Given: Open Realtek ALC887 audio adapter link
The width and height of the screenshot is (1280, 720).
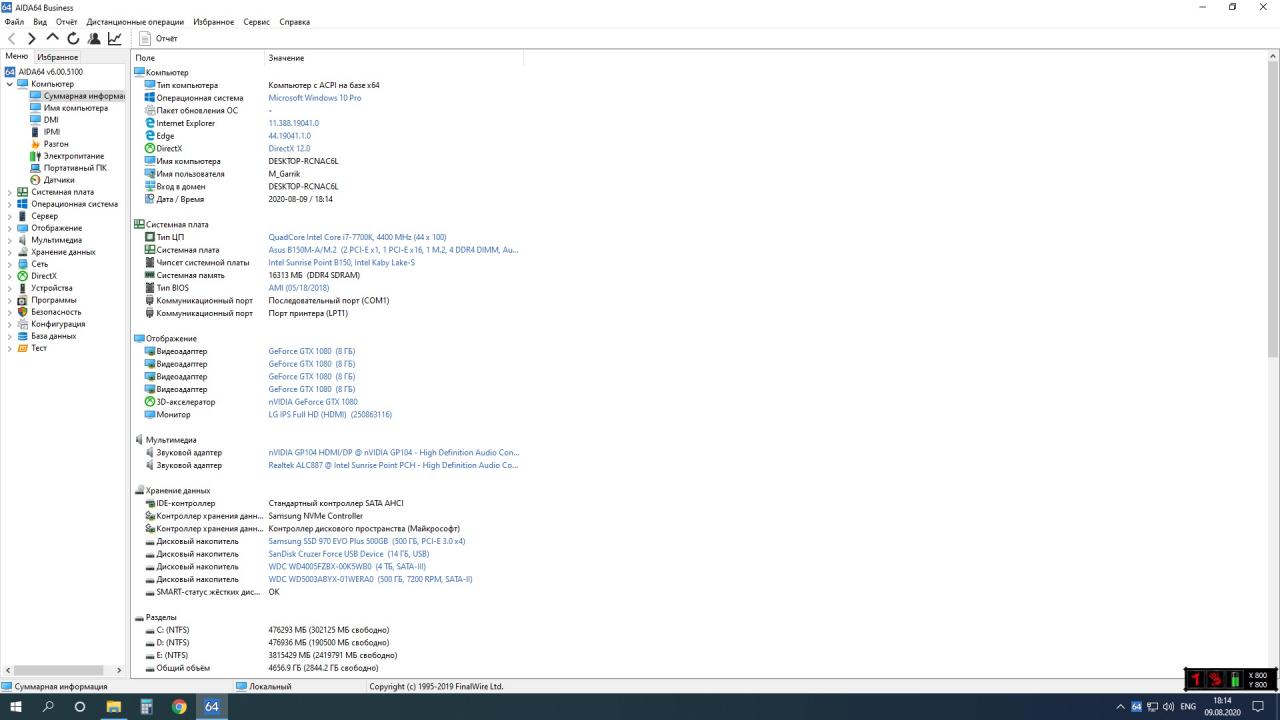Looking at the screenshot, I should pos(393,465).
